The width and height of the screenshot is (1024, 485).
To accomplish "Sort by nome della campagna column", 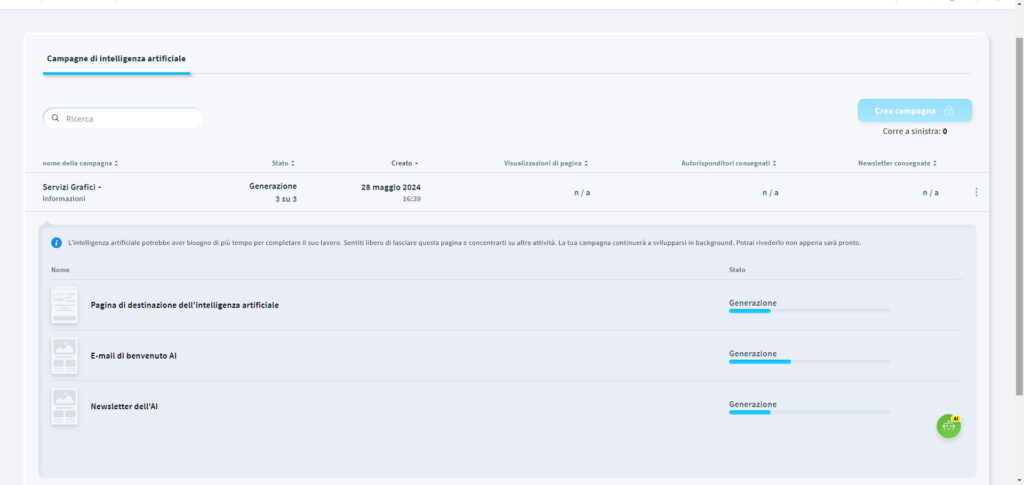I will pyautogui.click(x=80, y=163).
